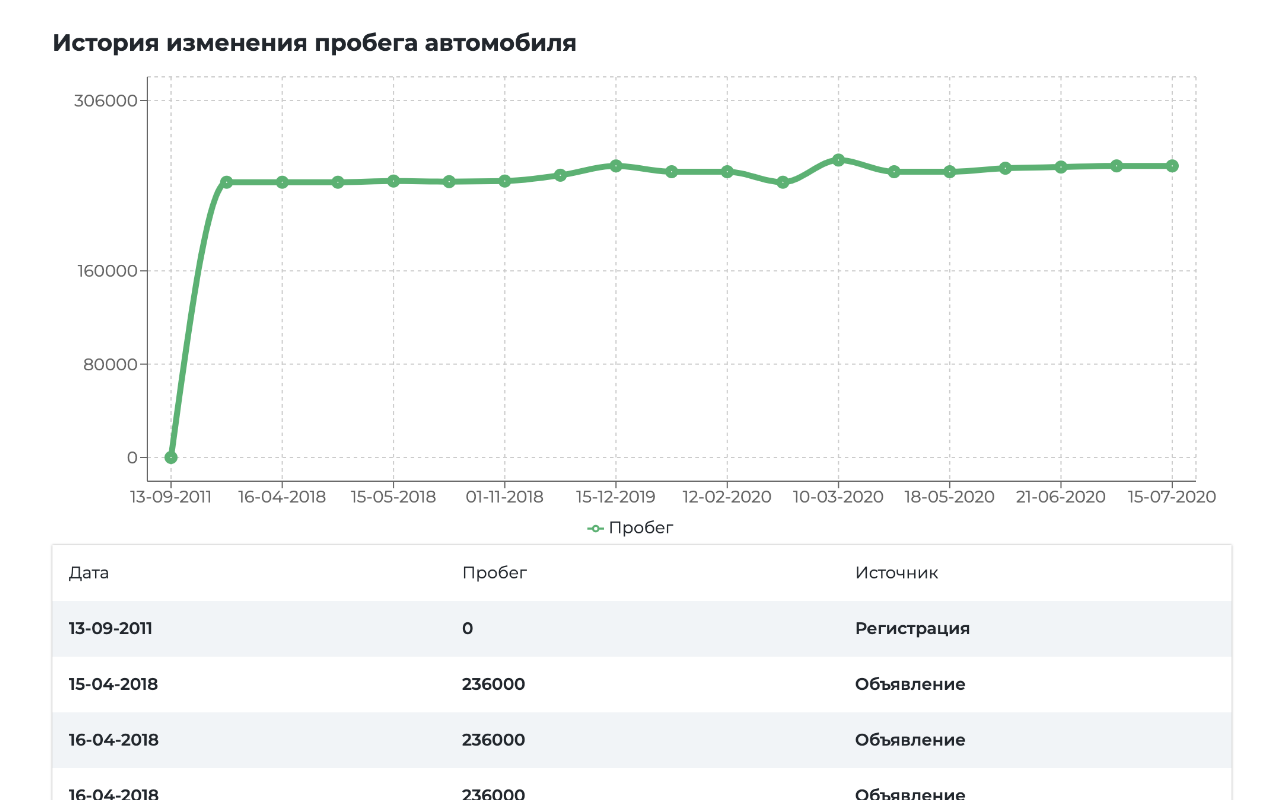Click the data point above 15-12-2019
The image size is (1280, 800).
(x=616, y=166)
